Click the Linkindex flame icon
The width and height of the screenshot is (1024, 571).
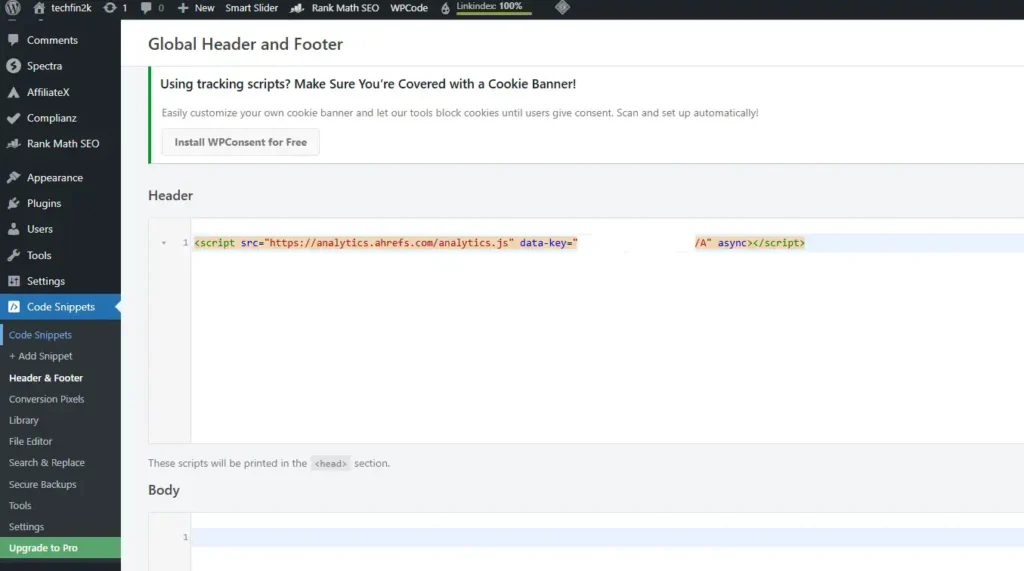(x=445, y=8)
